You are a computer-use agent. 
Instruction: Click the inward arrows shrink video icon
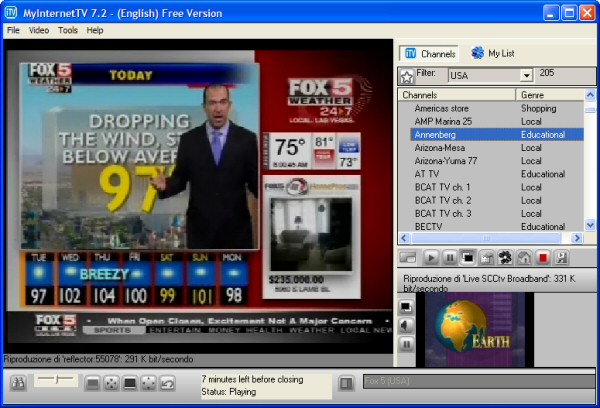click(x=111, y=383)
